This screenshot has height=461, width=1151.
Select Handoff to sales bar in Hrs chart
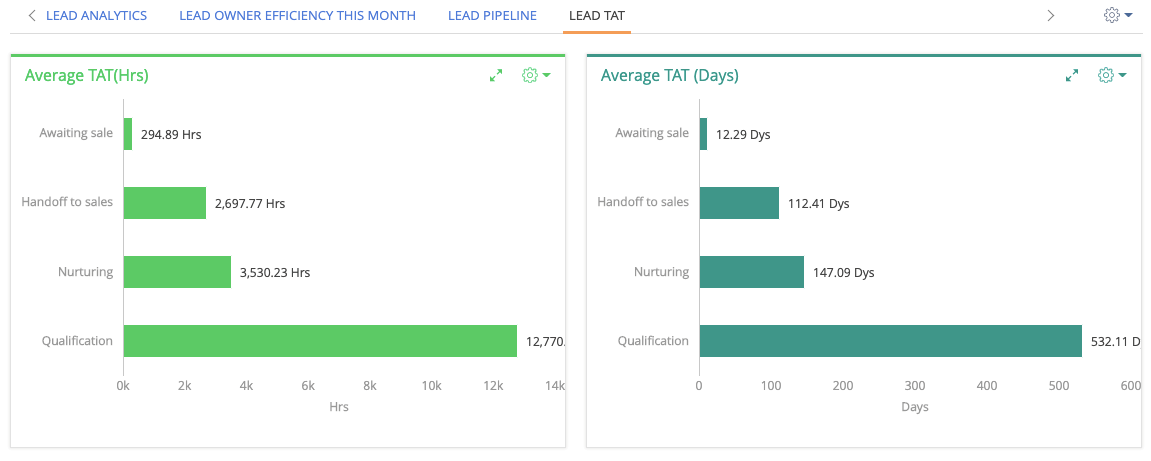pos(164,203)
